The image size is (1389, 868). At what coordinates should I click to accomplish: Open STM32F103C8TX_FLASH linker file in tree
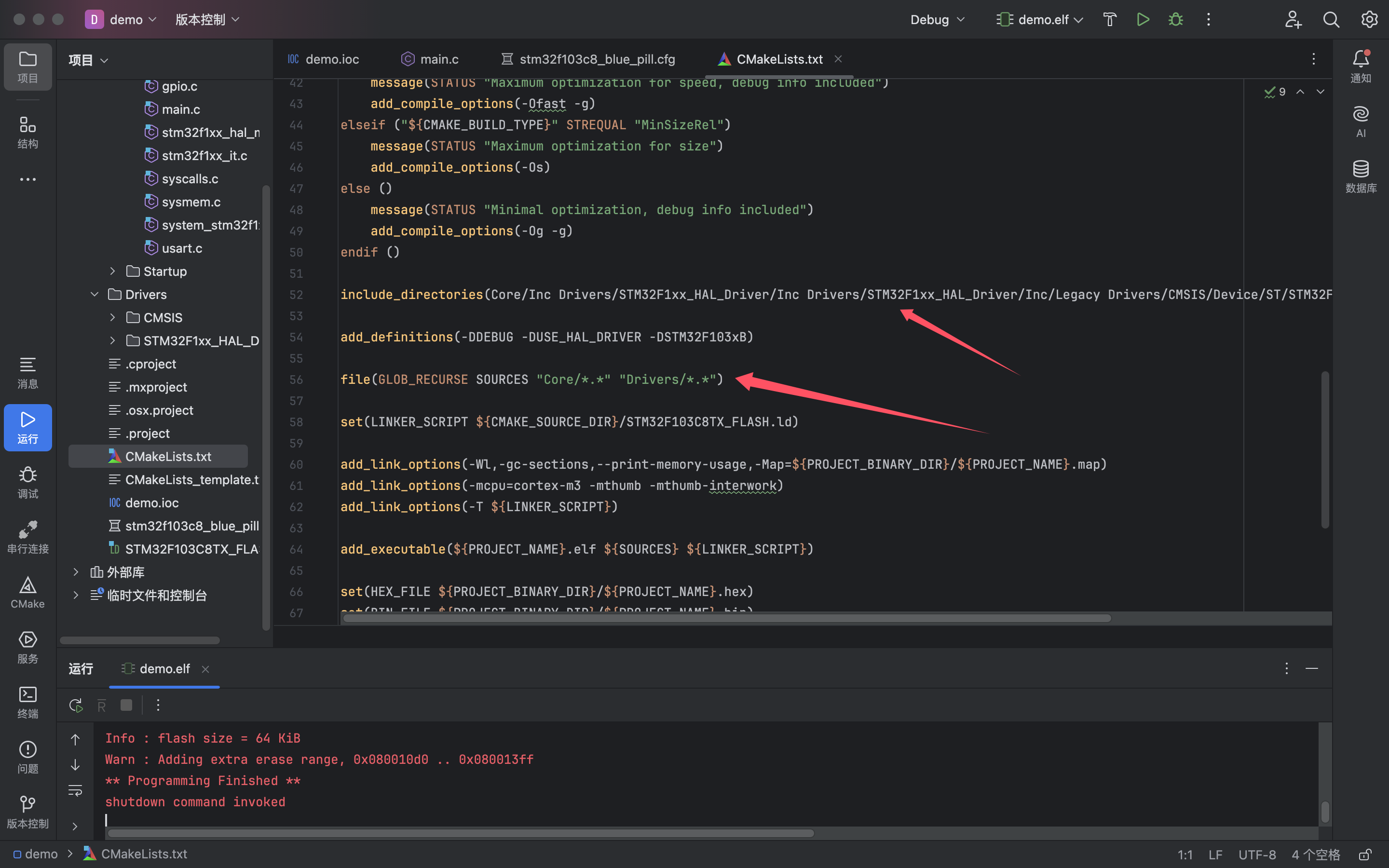[184, 549]
